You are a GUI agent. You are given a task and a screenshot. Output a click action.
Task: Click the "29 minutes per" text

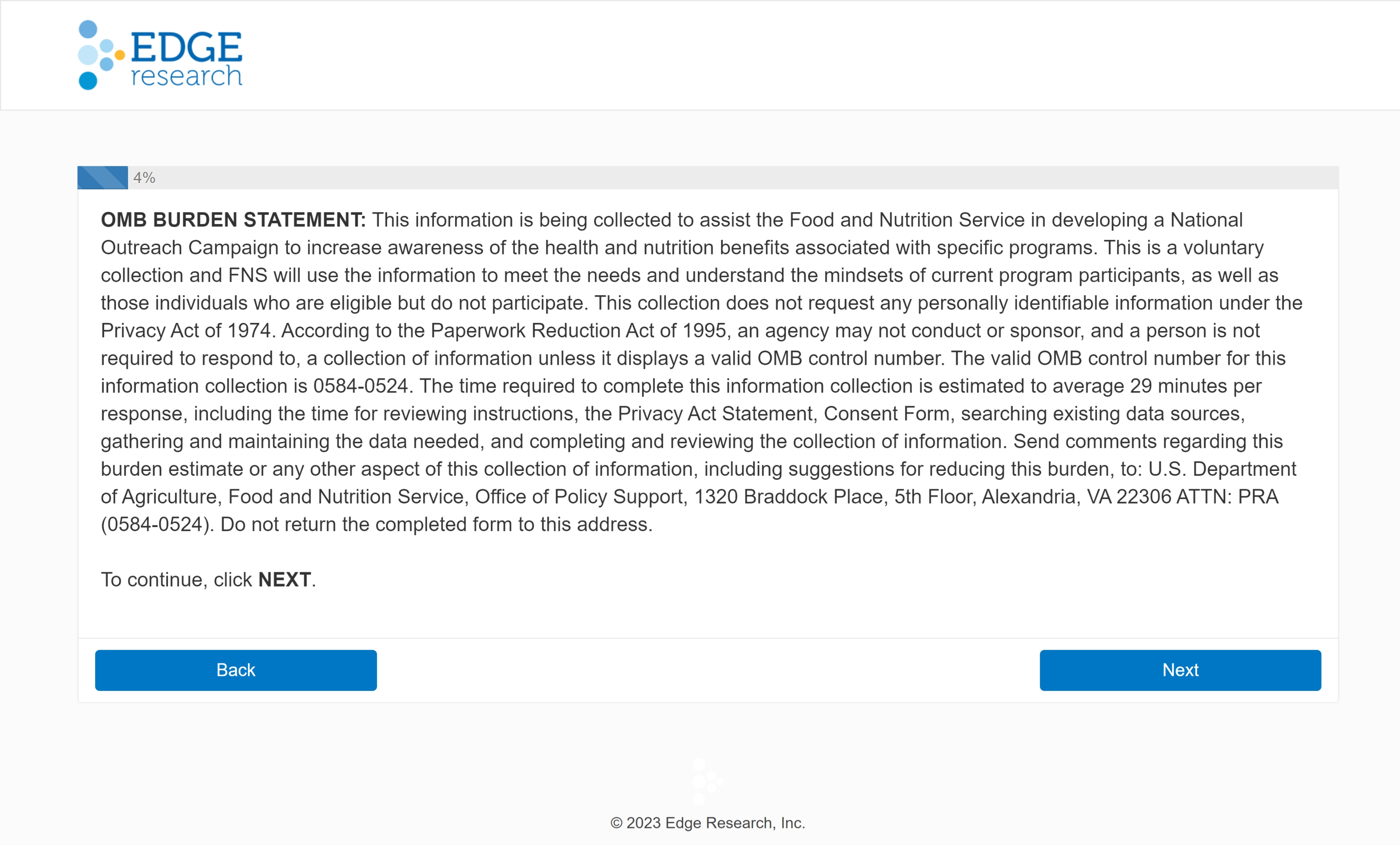pos(1196,386)
